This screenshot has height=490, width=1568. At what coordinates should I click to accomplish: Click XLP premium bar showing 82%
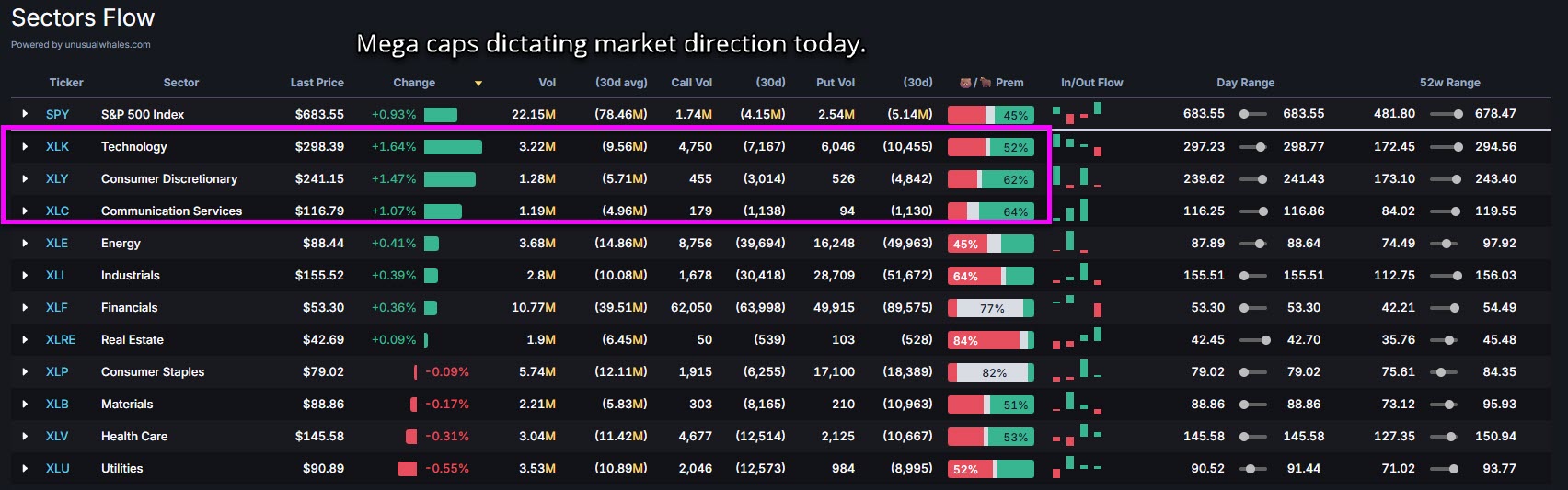(990, 372)
